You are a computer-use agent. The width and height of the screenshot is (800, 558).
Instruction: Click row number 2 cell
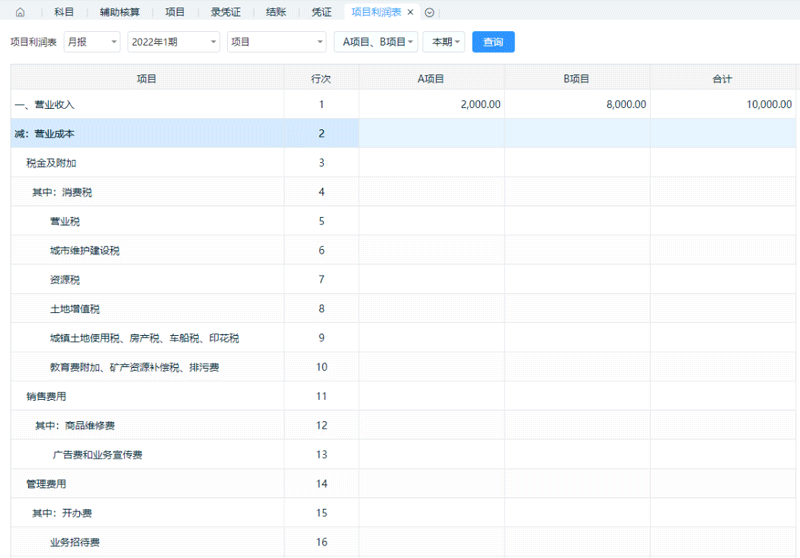tap(321, 134)
